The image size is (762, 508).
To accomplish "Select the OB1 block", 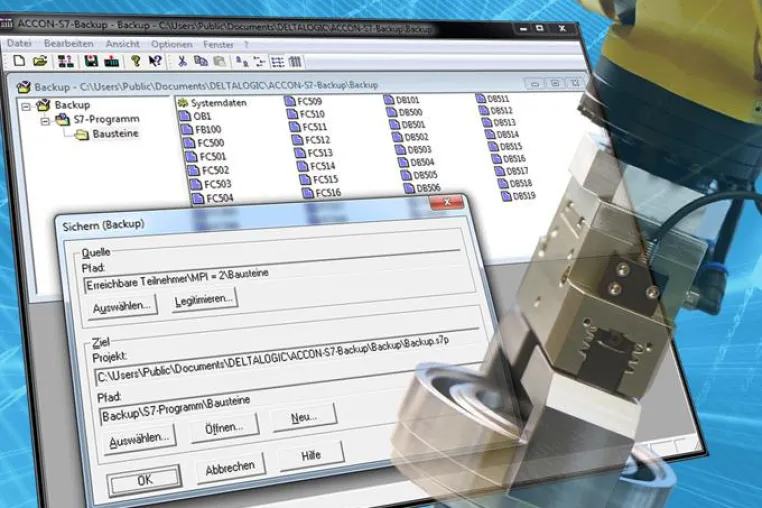I will pos(195,116).
